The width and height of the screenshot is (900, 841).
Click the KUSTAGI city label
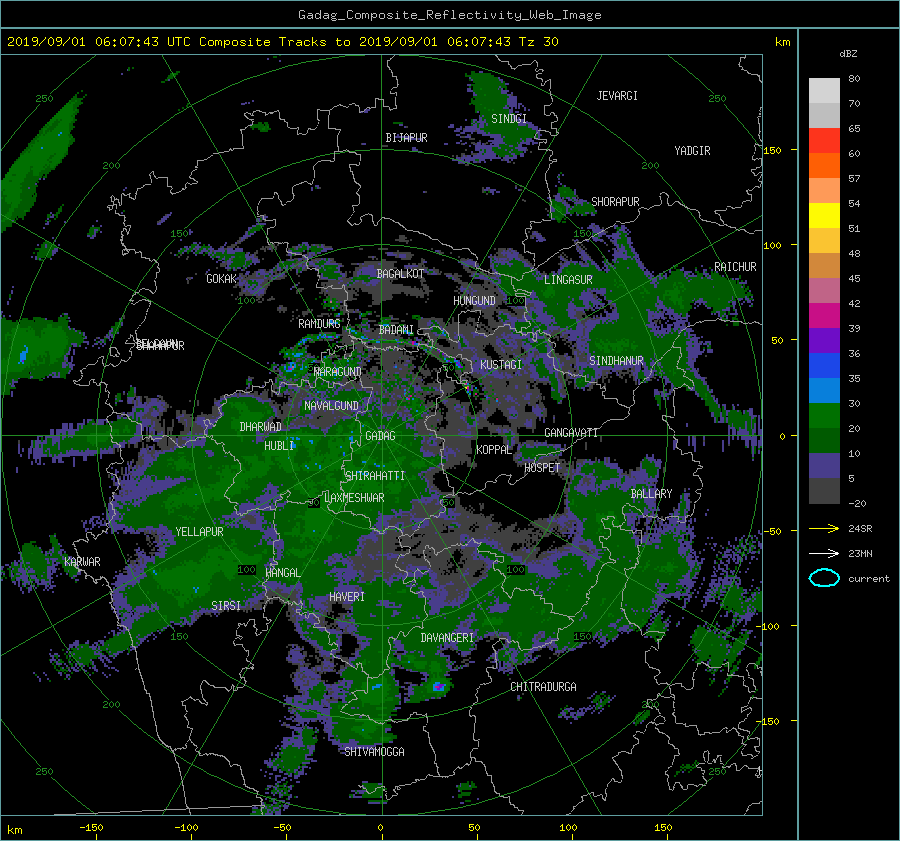click(x=501, y=365)
